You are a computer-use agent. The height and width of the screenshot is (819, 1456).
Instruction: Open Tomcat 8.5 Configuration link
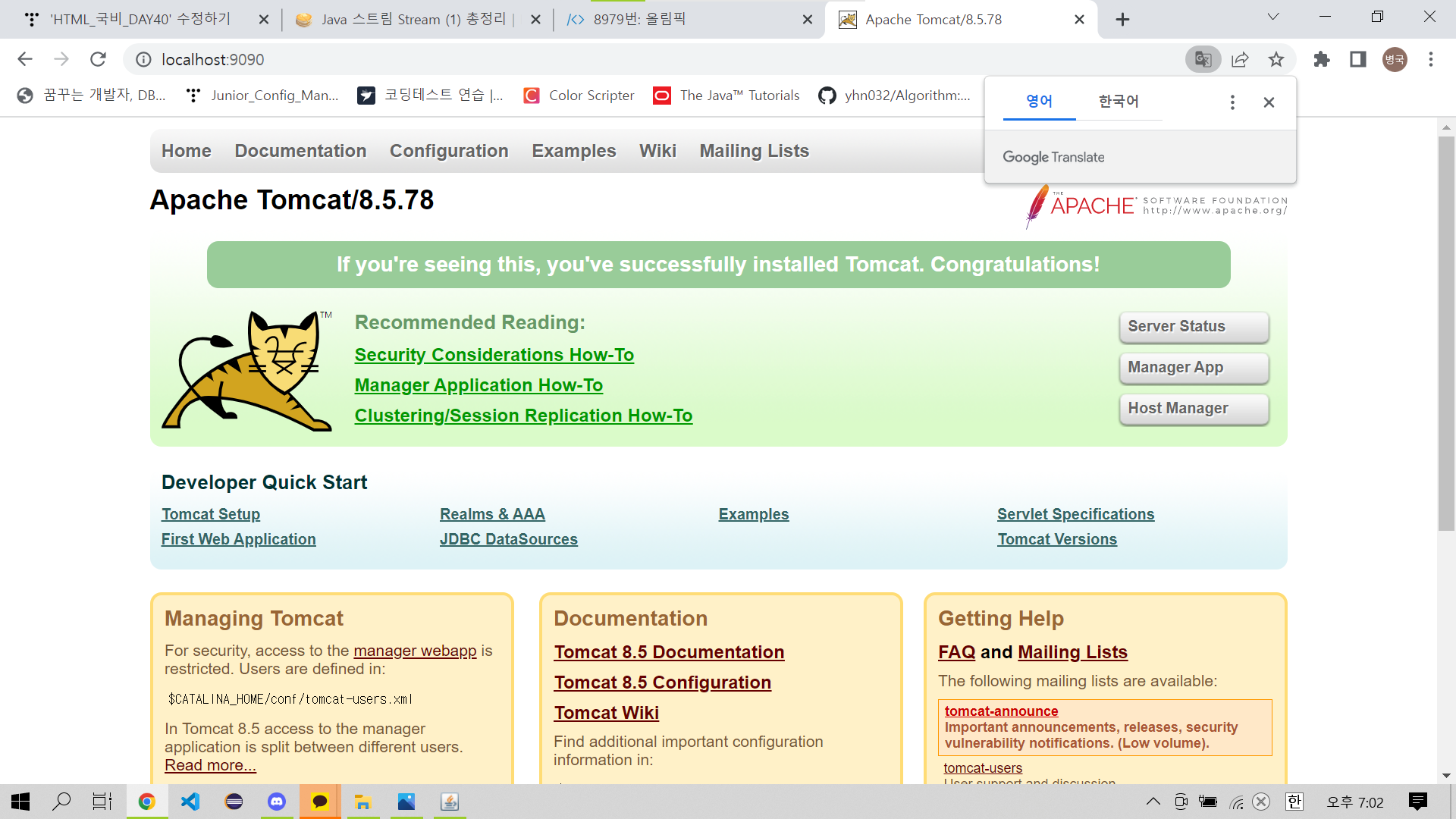click(x=662, y=682)
